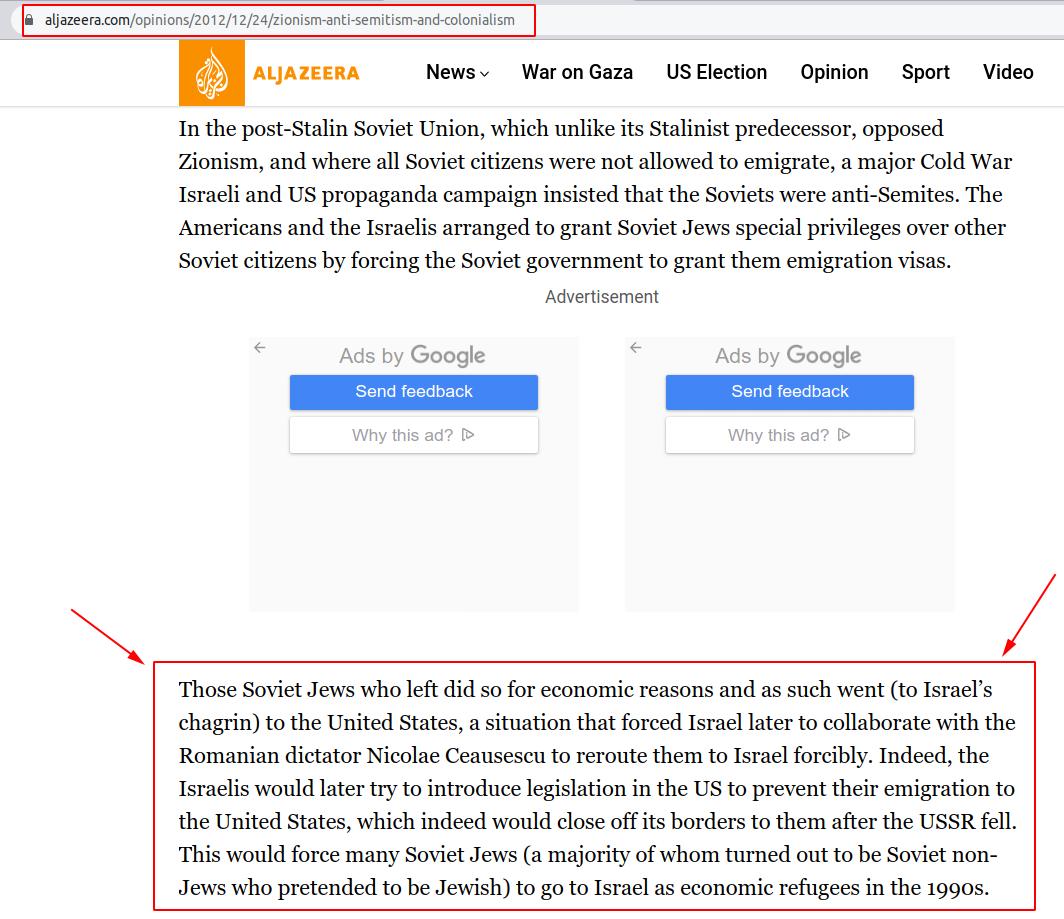Click Why this ad? in the left ad
The height and width of the screenshot is (919, 1064).
(413, 435)
